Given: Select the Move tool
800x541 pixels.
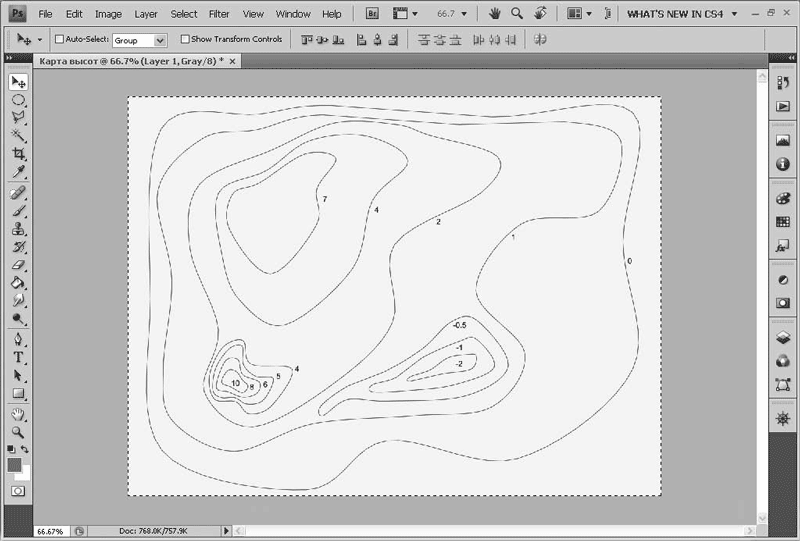Looking at the screenshot, I should point(18,82).
